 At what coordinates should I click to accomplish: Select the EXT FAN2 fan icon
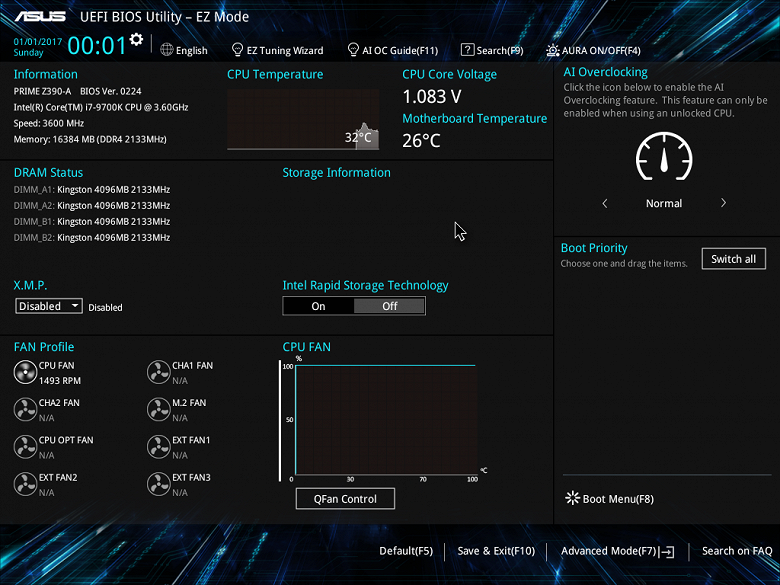click(25, 485)
